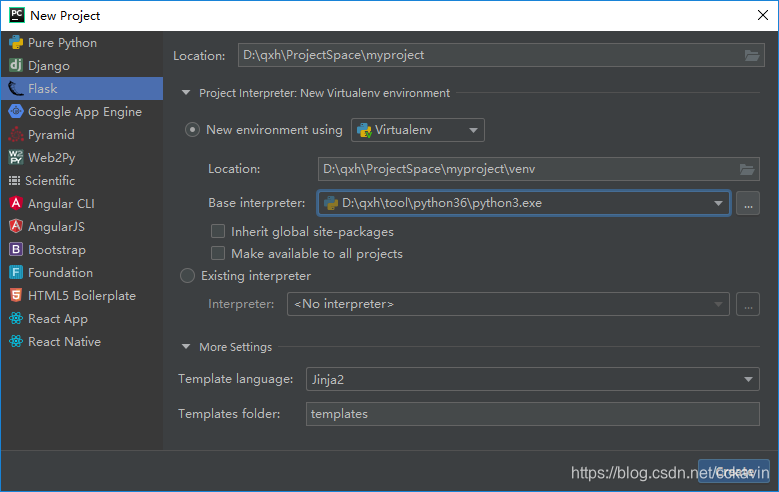Click the Create button
779x492 pixels.
(x=734, y=471)
